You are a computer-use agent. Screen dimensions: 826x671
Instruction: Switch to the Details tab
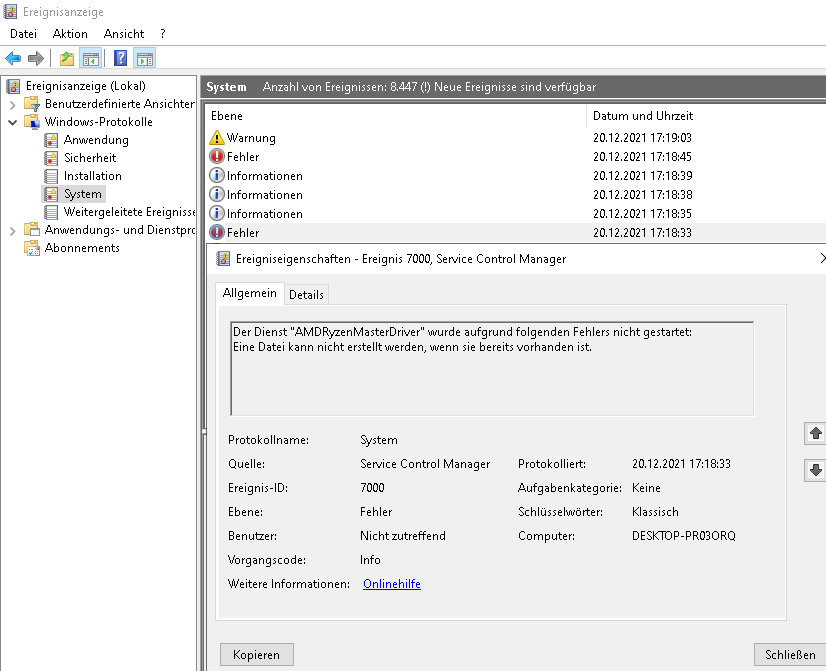[x=307, y=294]
